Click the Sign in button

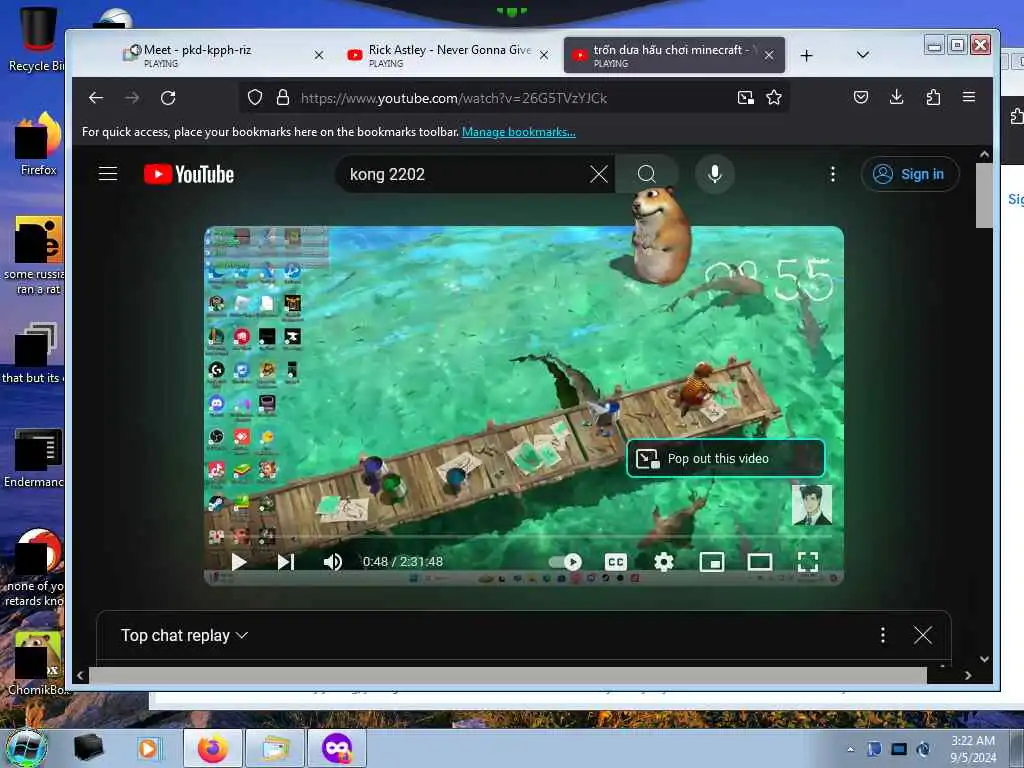(x=910, y=174)
